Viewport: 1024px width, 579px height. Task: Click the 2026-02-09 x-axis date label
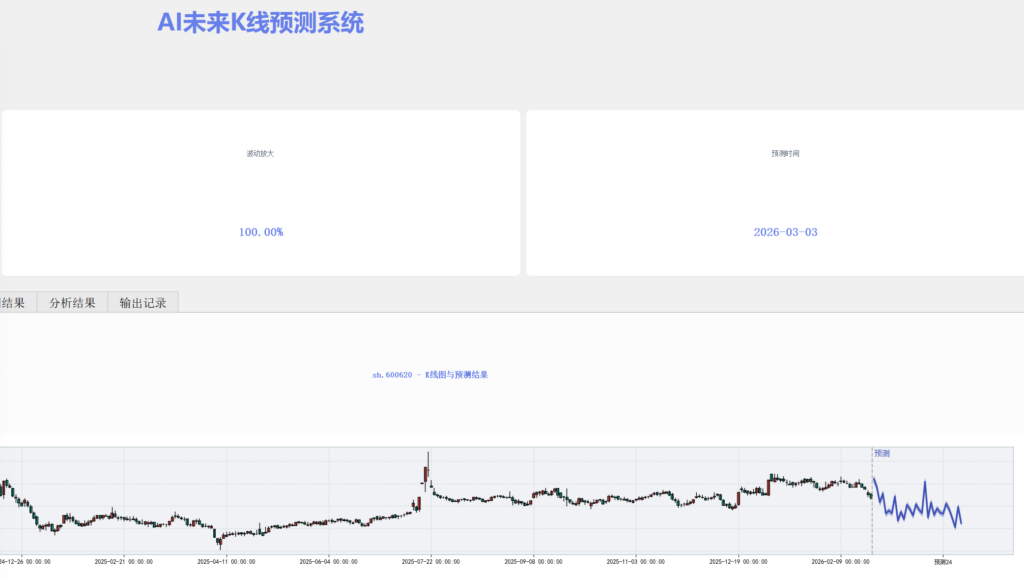tap(840, 562)
